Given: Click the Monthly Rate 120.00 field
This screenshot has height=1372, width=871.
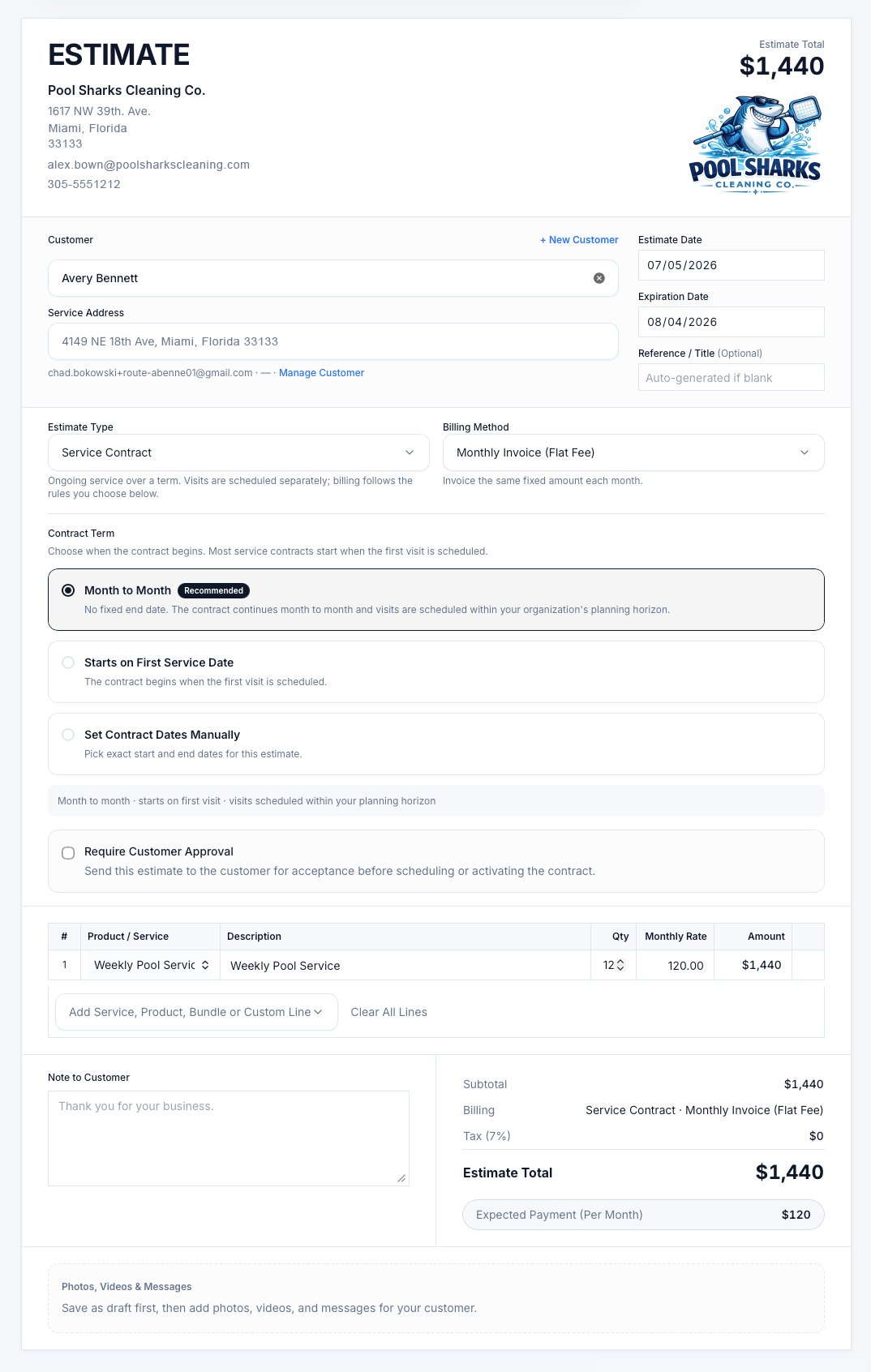Looking at the screenshot, I should 675,965.
